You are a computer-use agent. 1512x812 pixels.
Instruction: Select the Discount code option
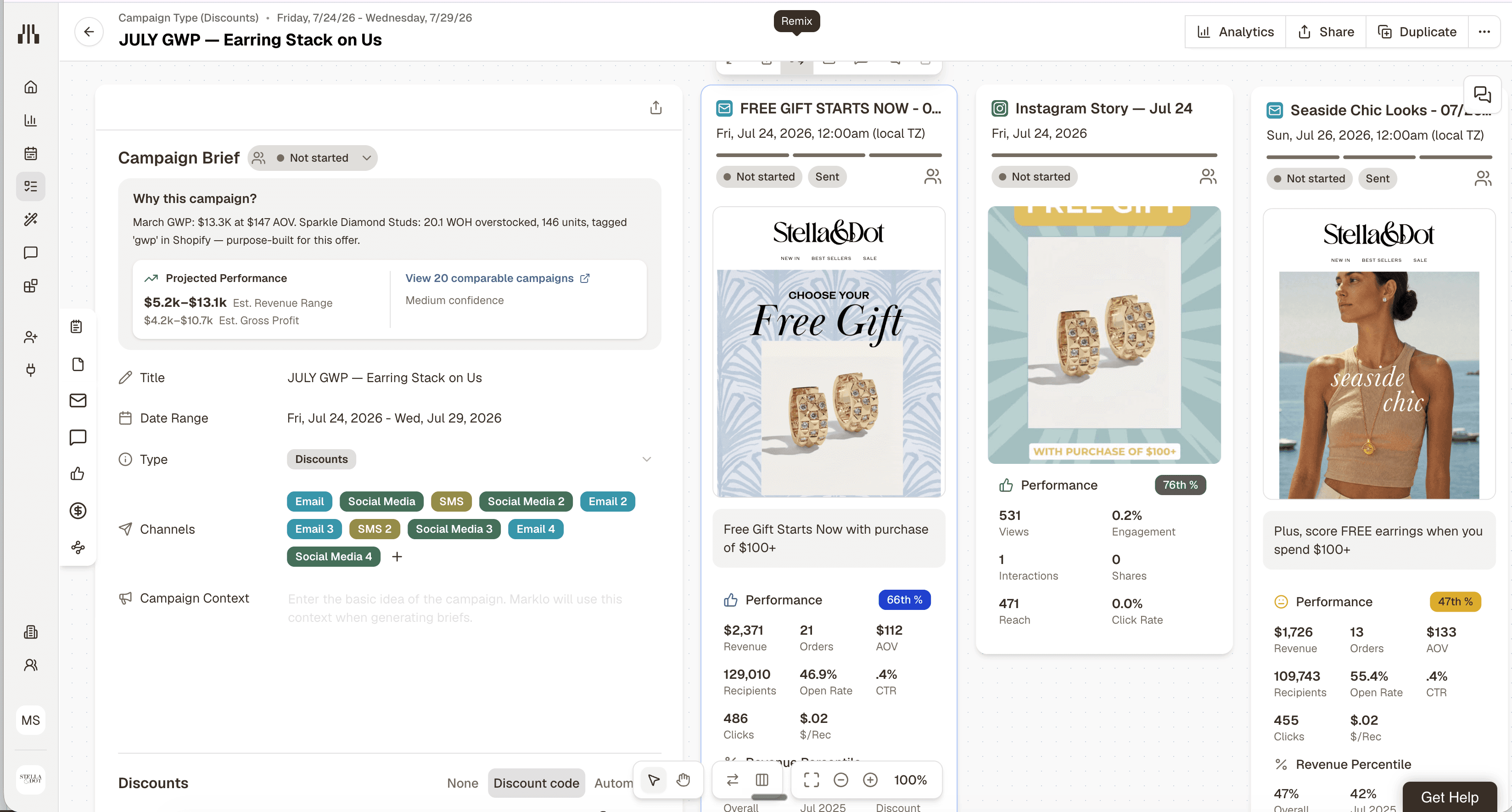tap(536, 783)
